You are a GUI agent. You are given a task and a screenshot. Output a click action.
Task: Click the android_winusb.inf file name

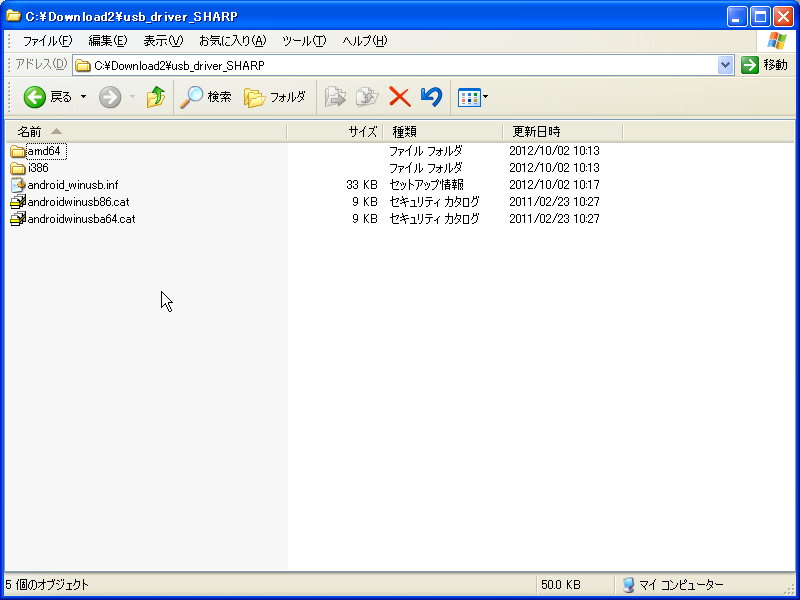tap(73, 185)
